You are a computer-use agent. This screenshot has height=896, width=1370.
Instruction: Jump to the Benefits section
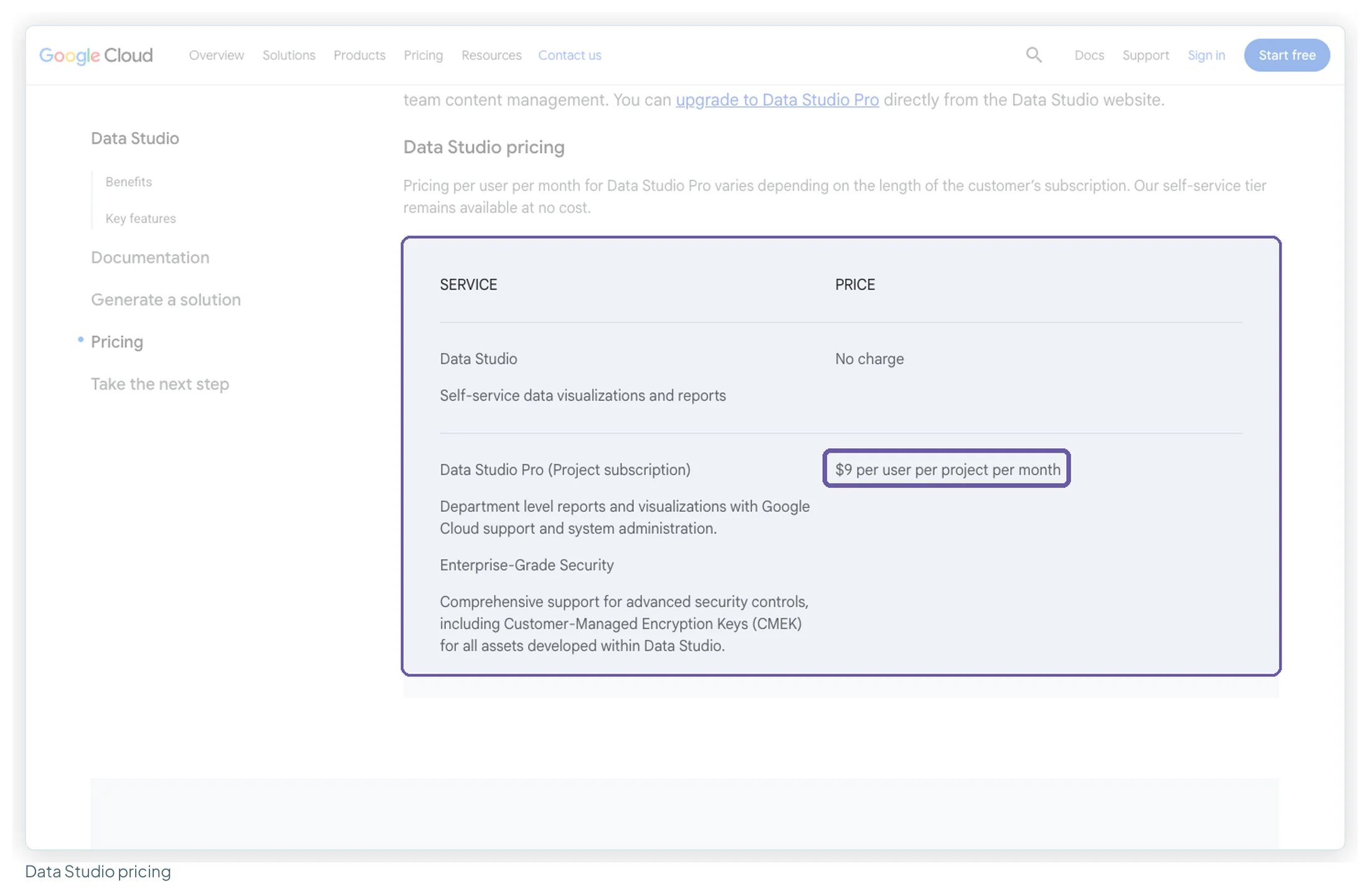click(x=129, y=182)
